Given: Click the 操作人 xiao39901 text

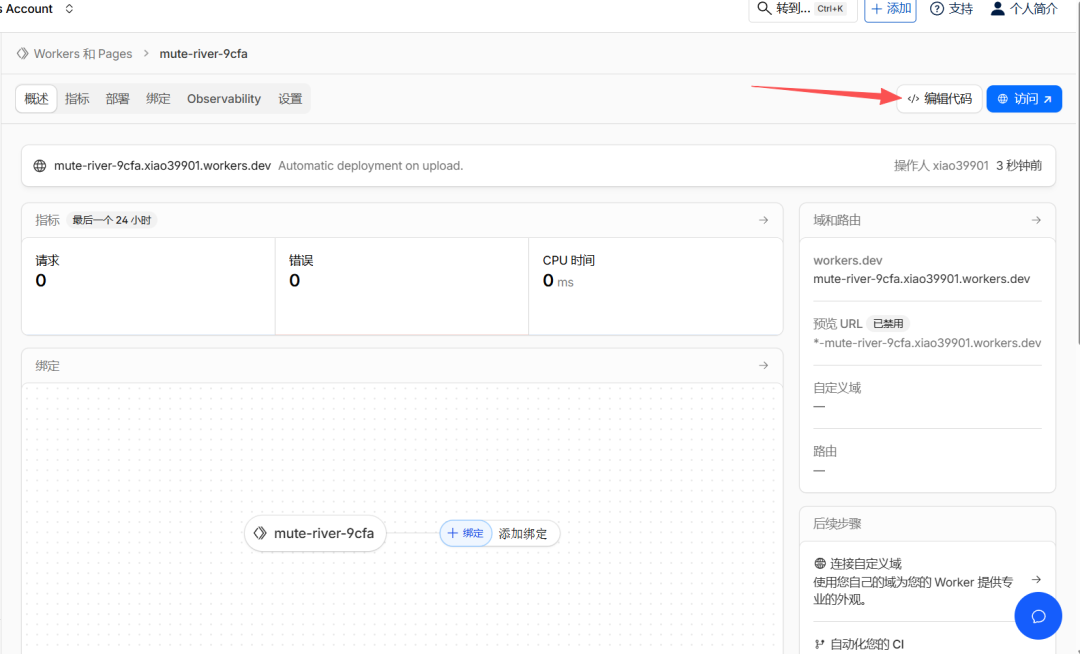Looking at the screenshot, I should (x=941, y=166).
